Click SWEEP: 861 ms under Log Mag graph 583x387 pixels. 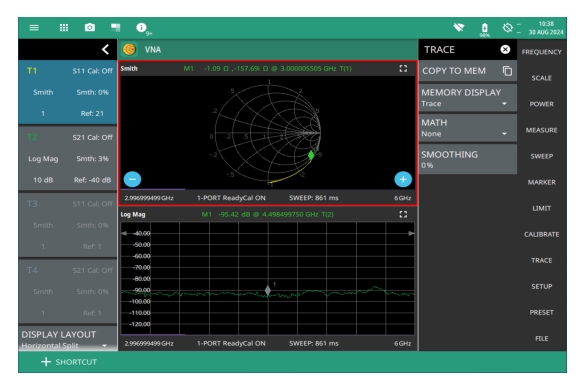point(314,344)
